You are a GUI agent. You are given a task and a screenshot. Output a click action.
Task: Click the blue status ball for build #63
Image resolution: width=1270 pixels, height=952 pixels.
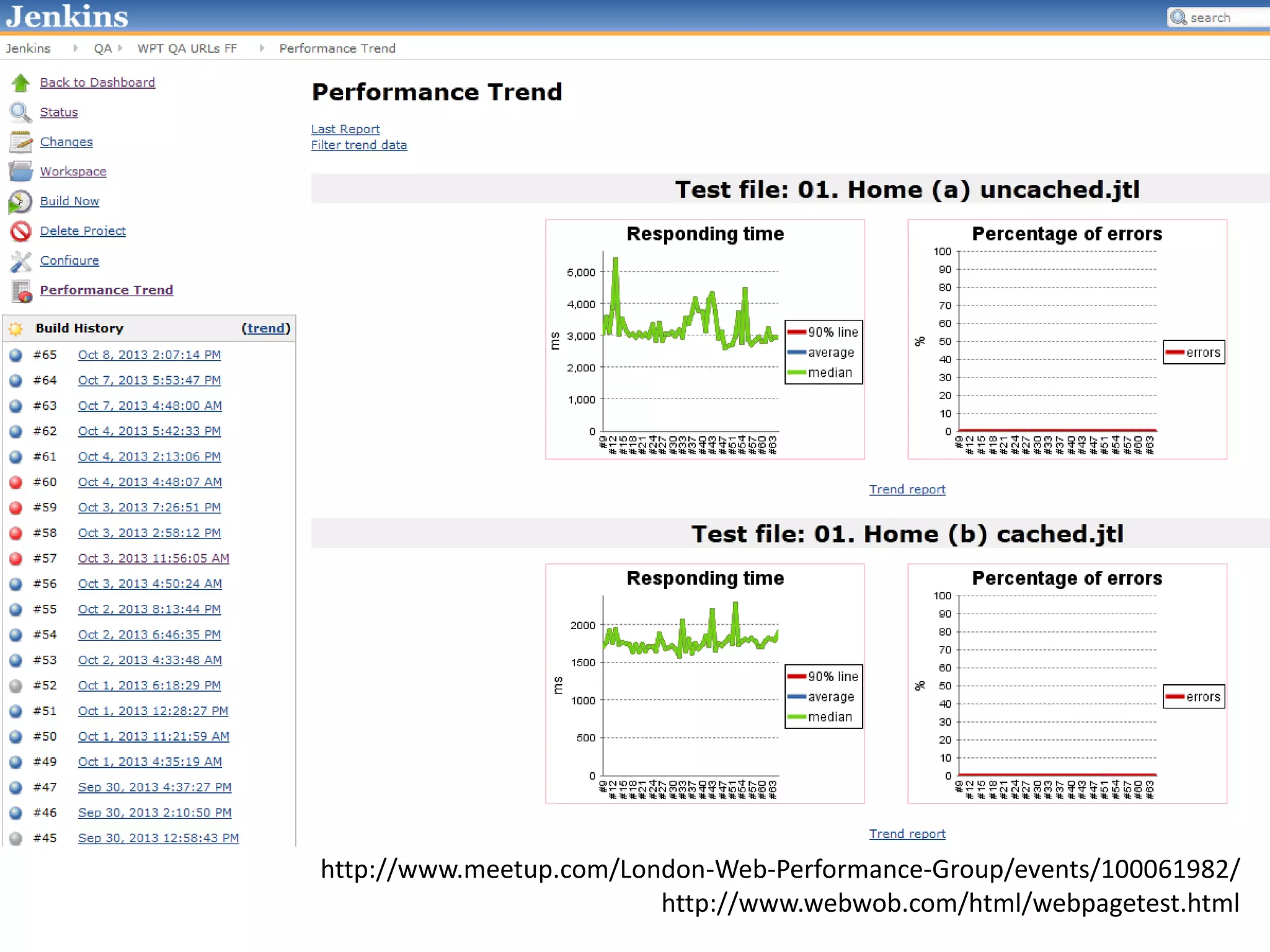pos(16,406)
